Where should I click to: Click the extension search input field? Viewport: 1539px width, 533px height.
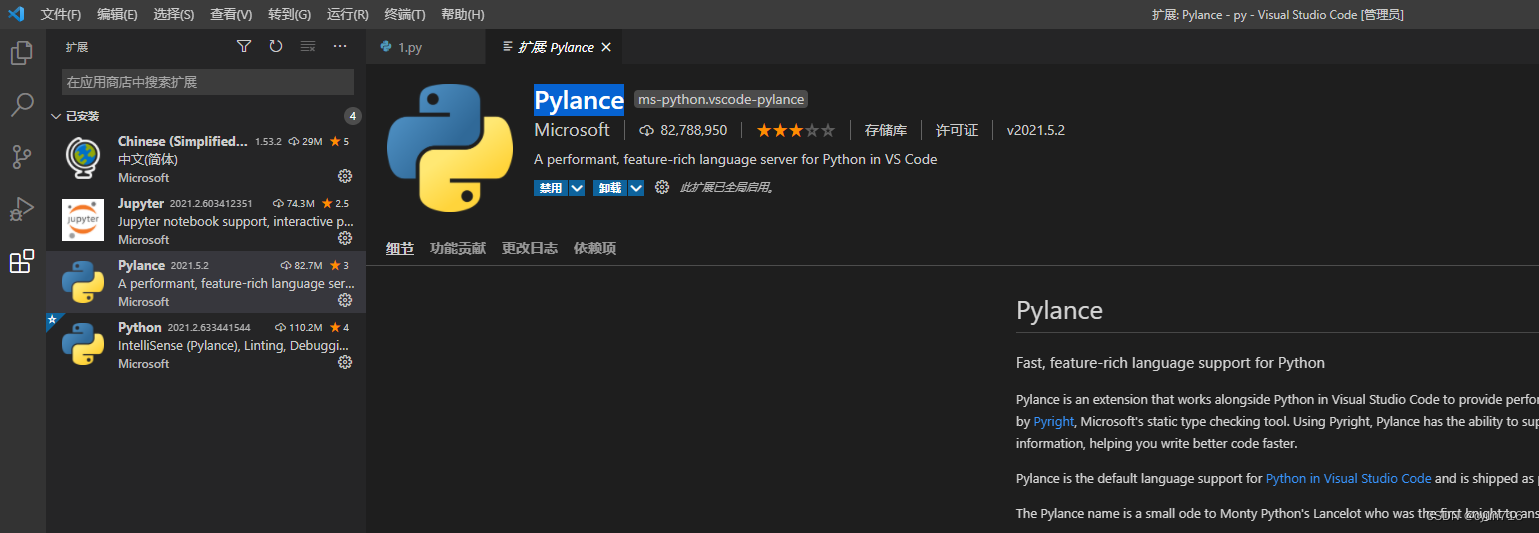pyautogui.click(x=208, y=82)
